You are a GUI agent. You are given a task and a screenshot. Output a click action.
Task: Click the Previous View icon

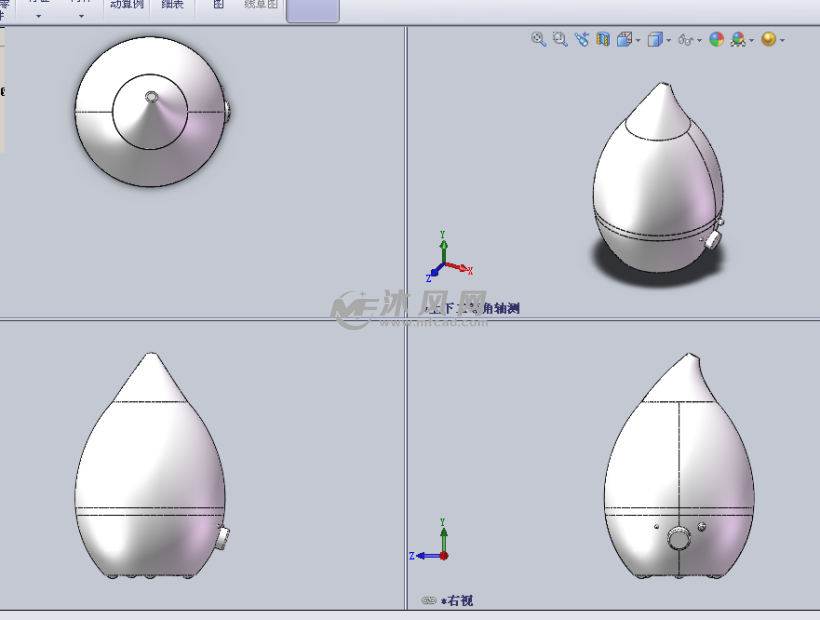tap(581, 39)
